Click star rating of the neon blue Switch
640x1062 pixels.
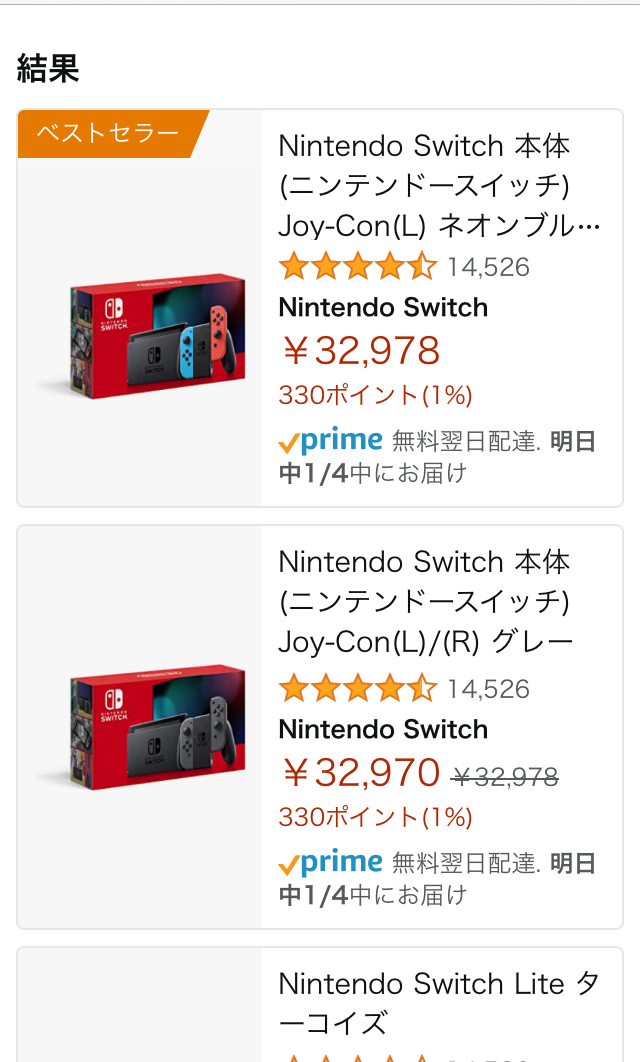[x=358, y=267]
